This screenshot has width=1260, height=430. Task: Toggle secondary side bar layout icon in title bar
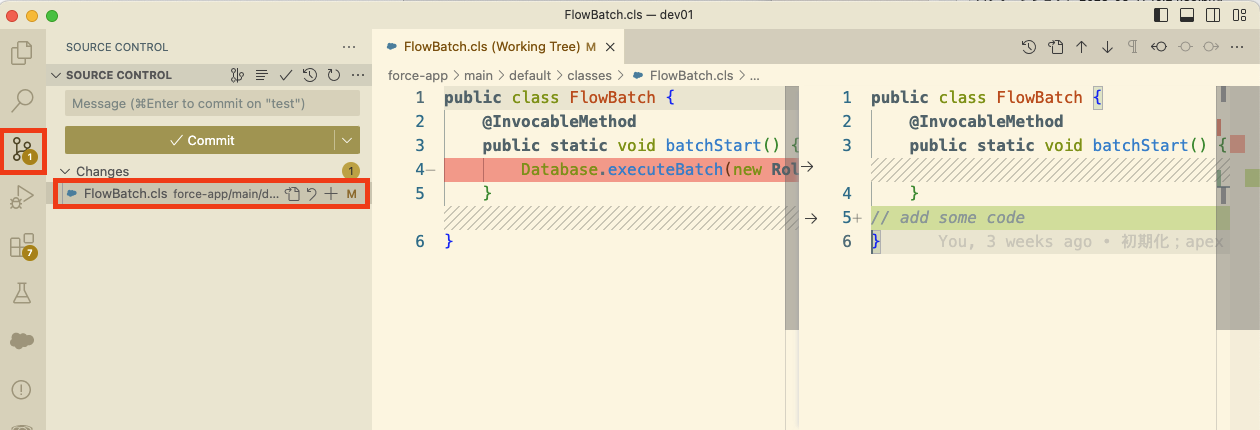(1213, 15)
